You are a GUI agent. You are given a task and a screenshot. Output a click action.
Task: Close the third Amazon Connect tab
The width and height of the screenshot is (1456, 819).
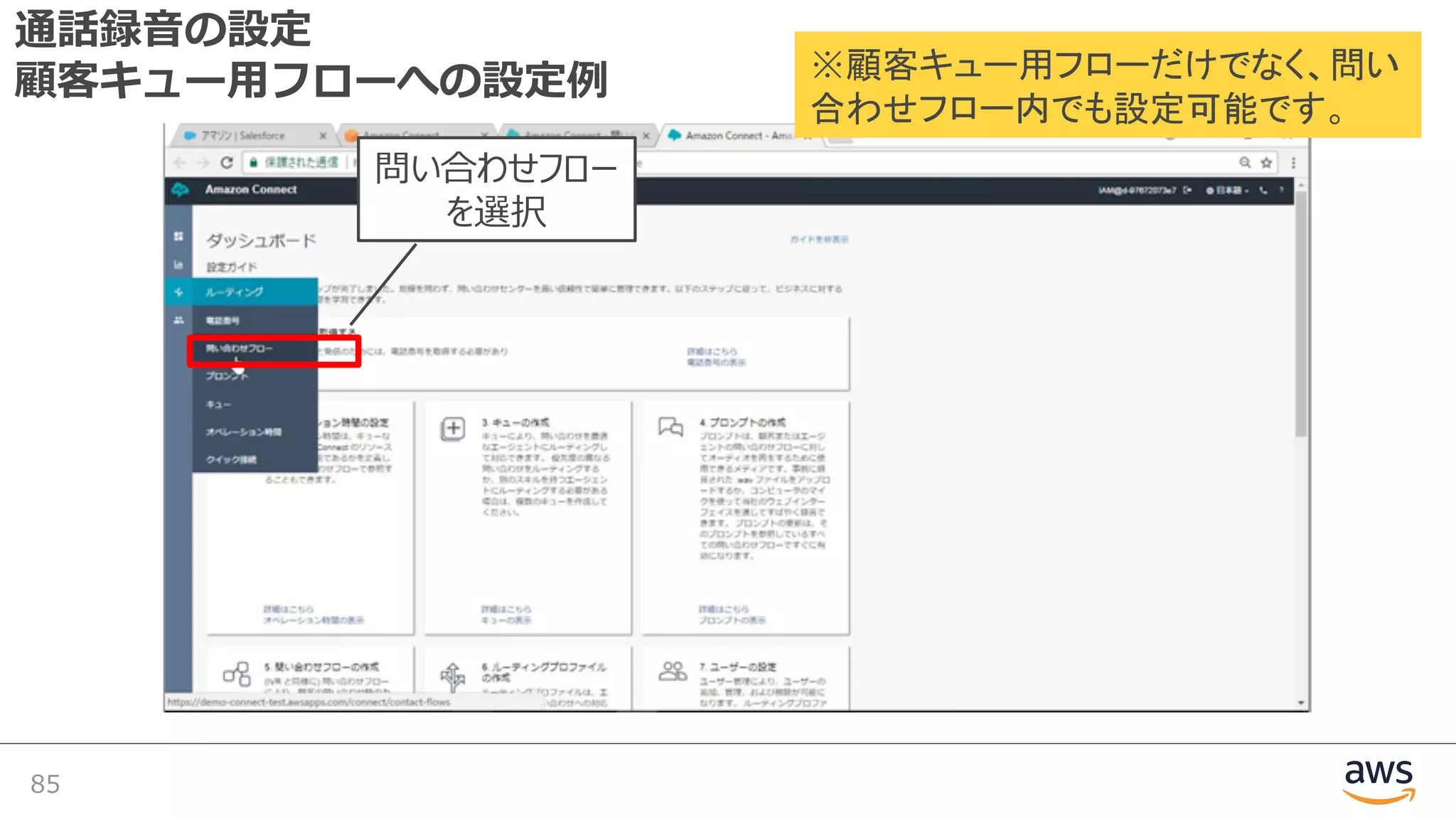click(646, 136)
